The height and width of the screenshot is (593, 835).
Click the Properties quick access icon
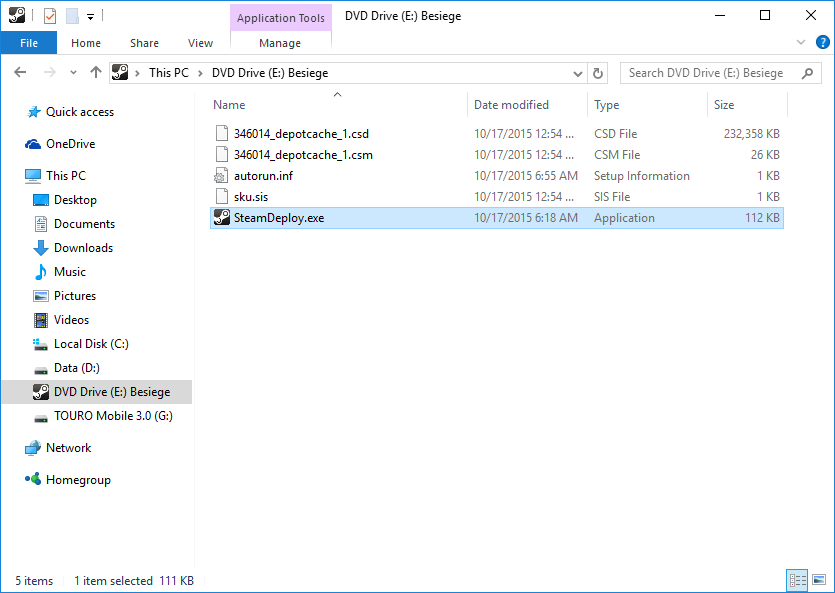coord(50,16)
